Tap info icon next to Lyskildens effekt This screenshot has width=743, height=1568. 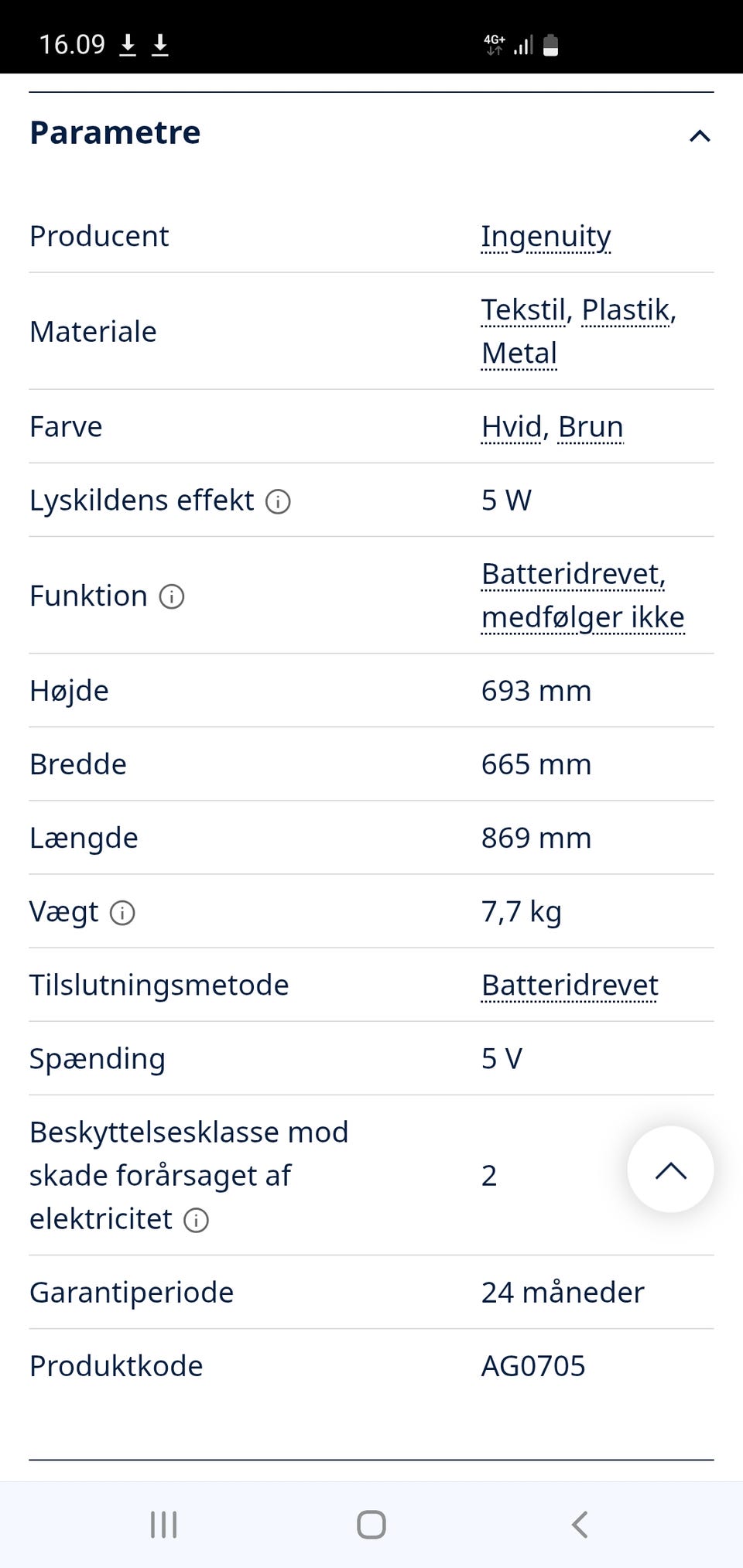click(x=278, y=502)
